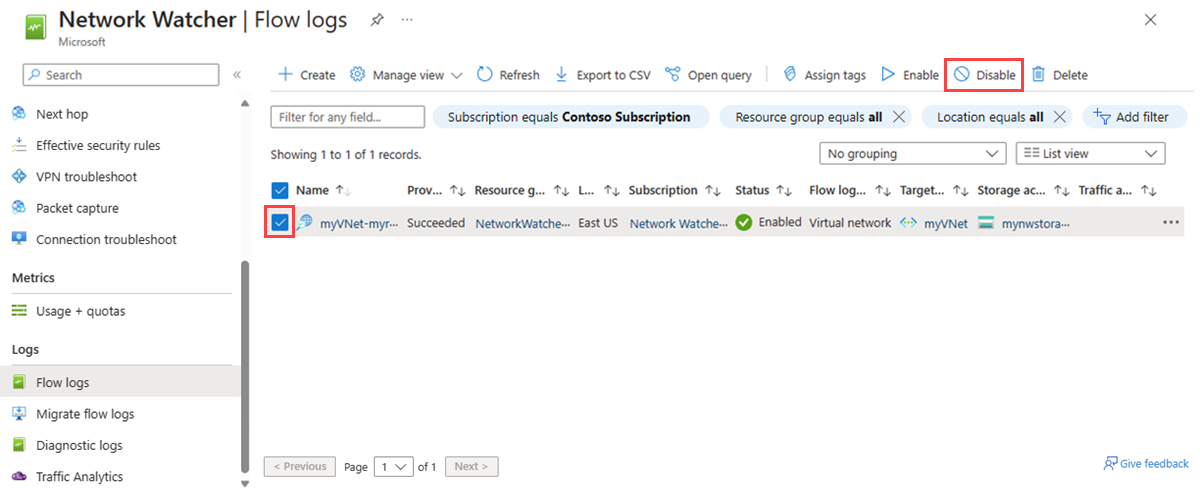The width and height of the screenshot is (1200, 490).
Task: Remove the Location equals all filter
Action: pos(1059,117)
